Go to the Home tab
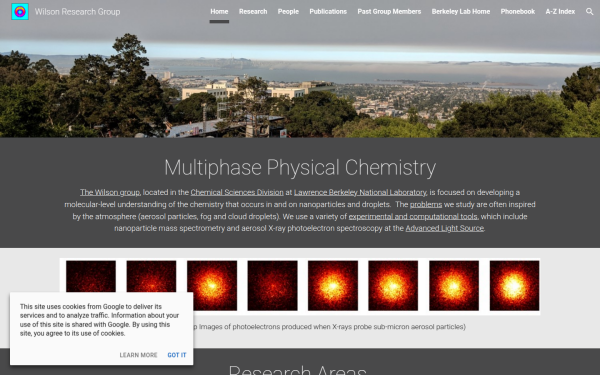The width and height of the screenshot is (600, 375). [x=219, y=11]
